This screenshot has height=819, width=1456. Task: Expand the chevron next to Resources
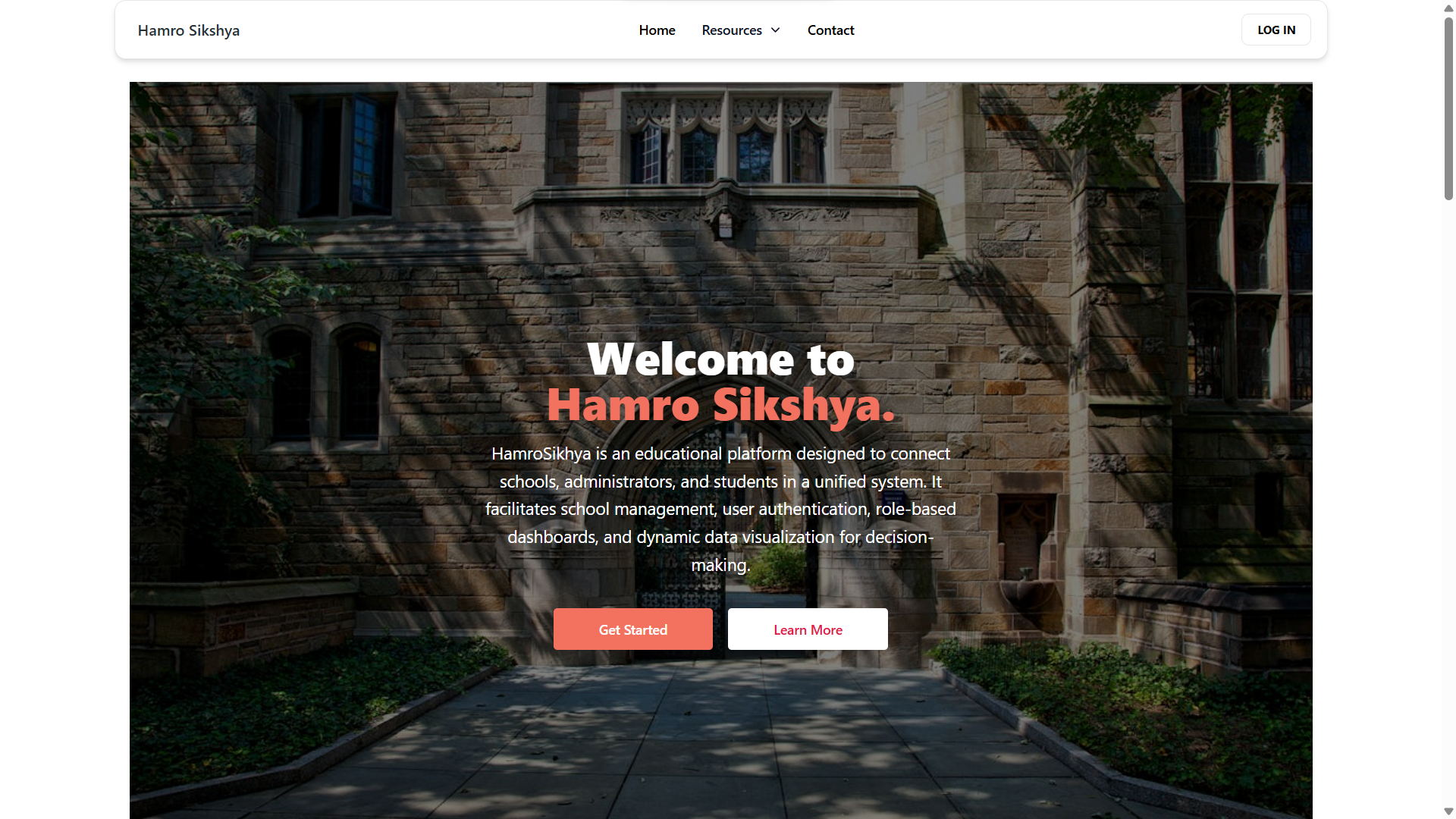pyautogui.click(x=775, y=30)
